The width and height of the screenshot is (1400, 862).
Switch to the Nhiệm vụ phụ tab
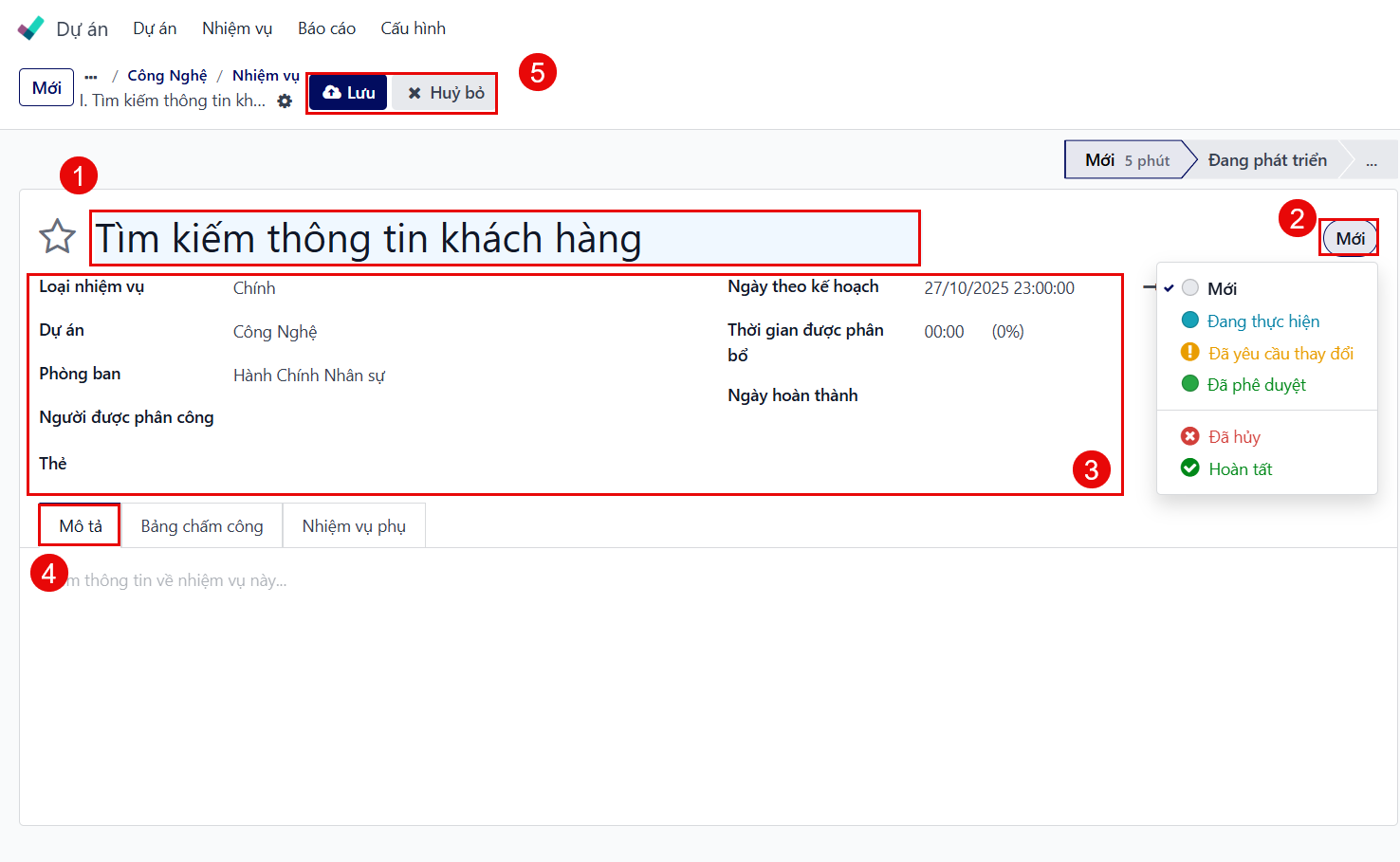click(354, 526)
